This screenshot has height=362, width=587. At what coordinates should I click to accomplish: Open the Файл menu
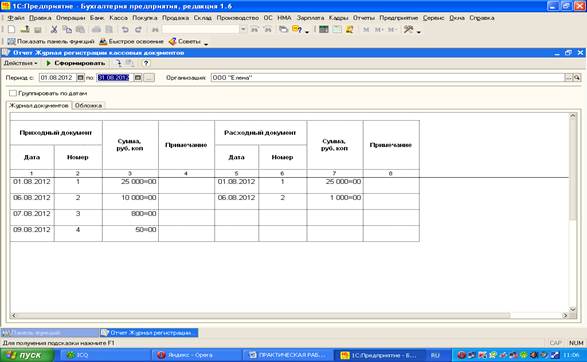[x=16, y=18]
